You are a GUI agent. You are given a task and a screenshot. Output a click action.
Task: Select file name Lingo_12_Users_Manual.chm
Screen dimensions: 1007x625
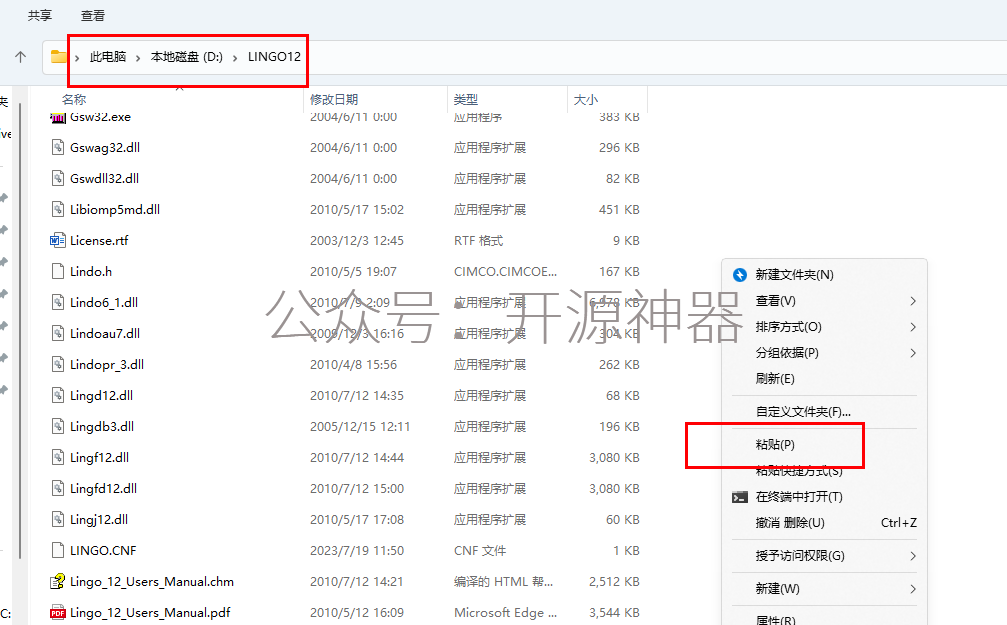pos(152,581)
